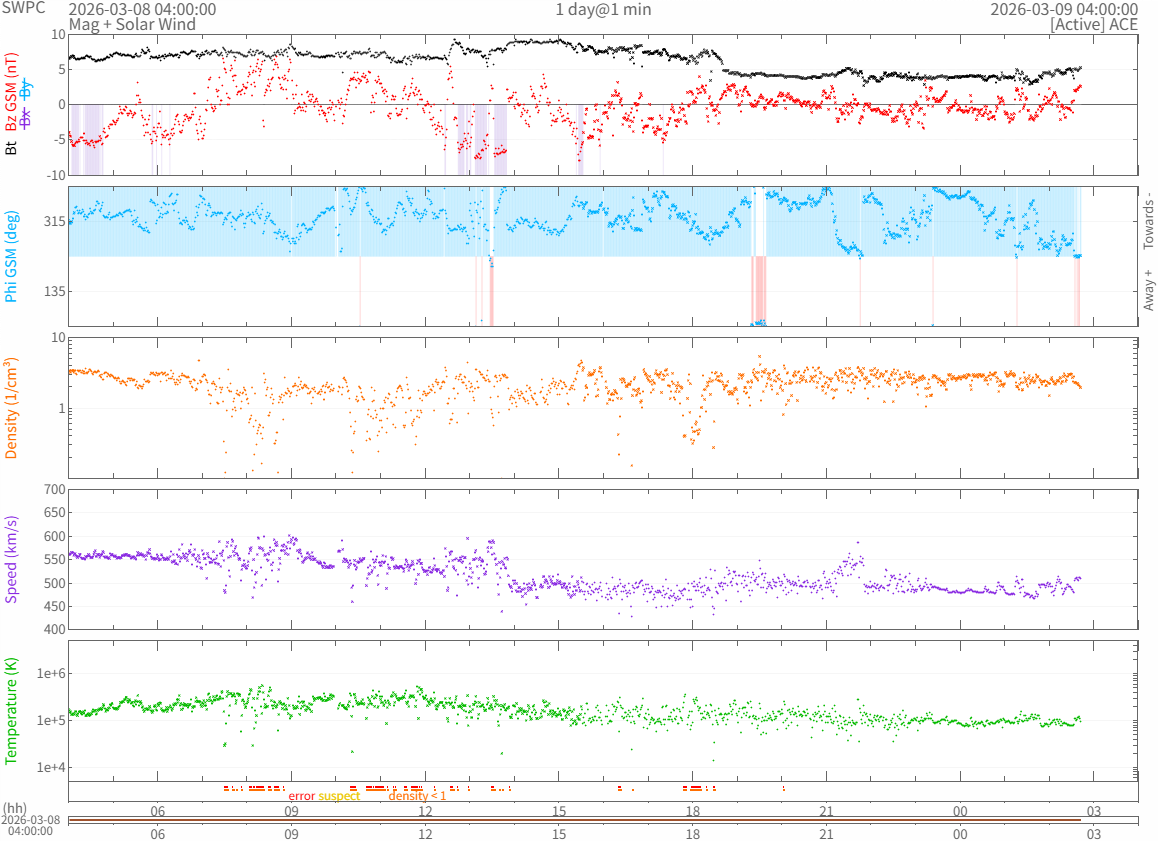Toggle the struck-through By series label
The height and width of the screenshot is (841, 1158).
(x=26, y=88)
